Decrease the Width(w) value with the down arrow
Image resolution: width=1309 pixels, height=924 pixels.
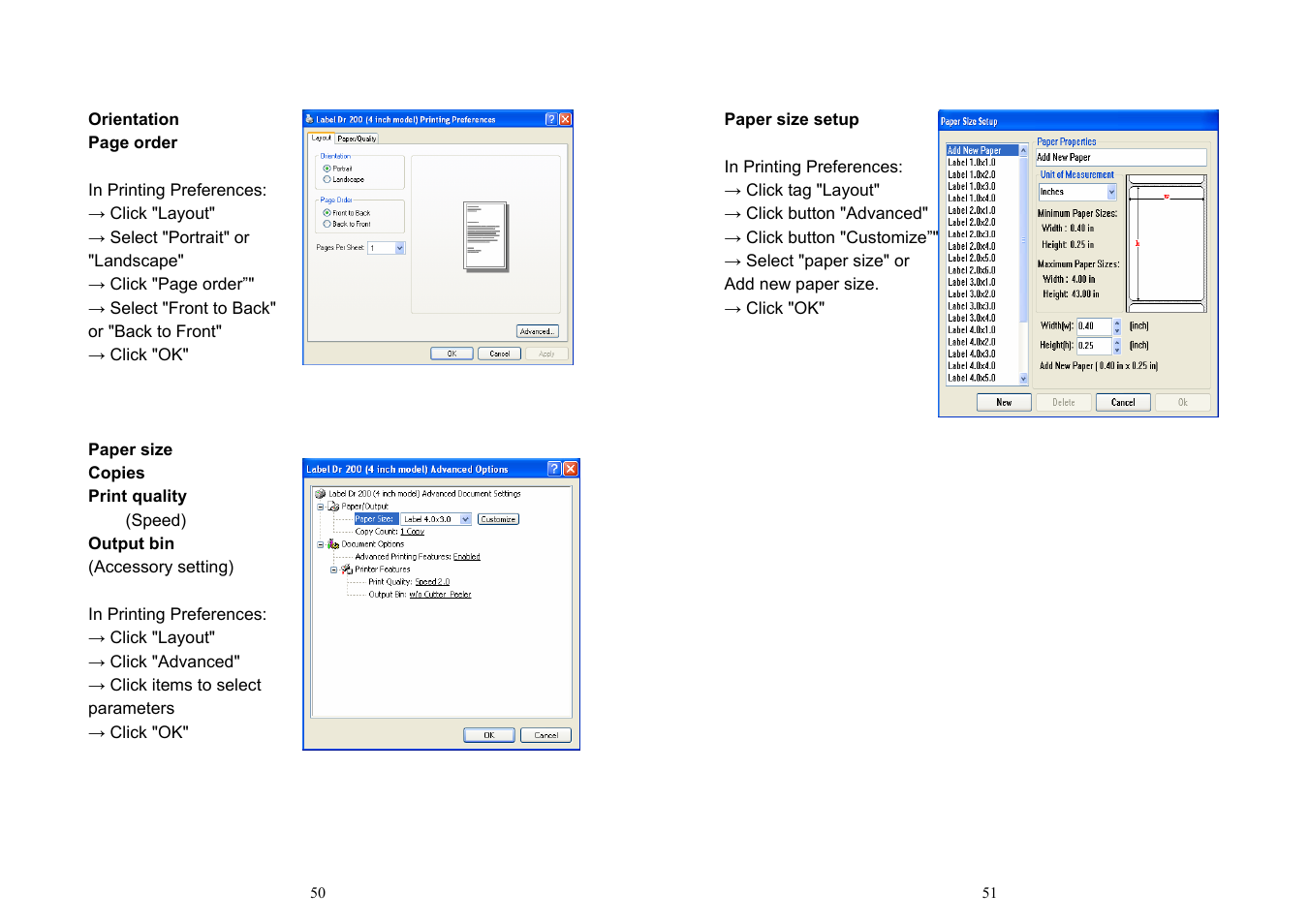tap(1117, 330)
